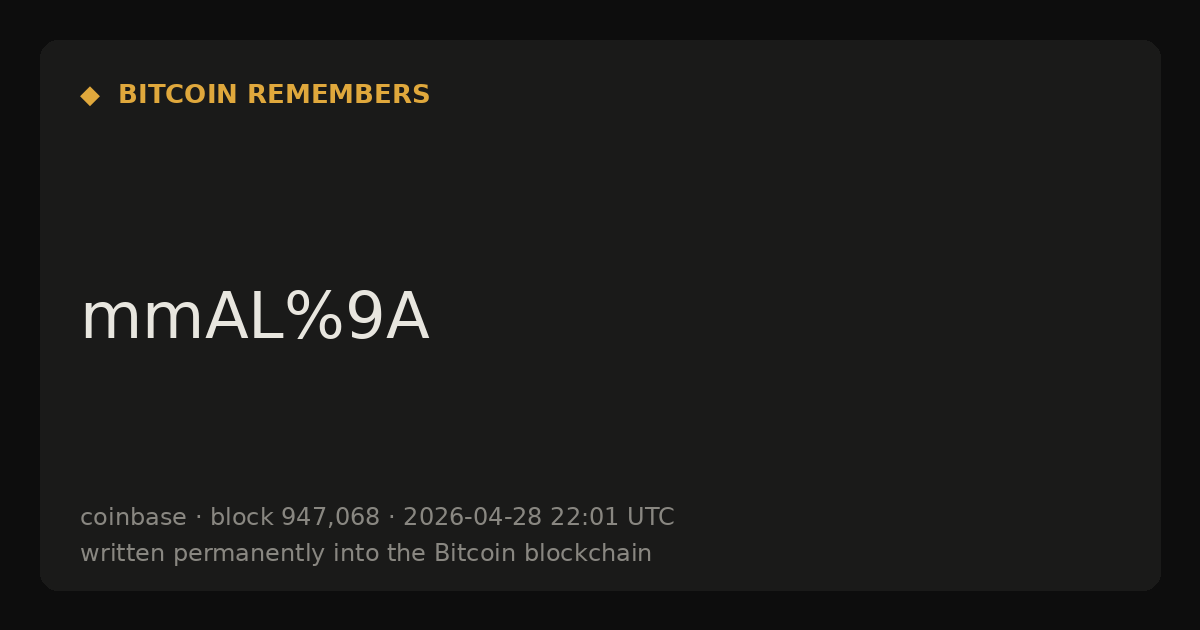Click the orange diamond icon
The height and width of the screenshot is (630, 1200).
(90, 96)
